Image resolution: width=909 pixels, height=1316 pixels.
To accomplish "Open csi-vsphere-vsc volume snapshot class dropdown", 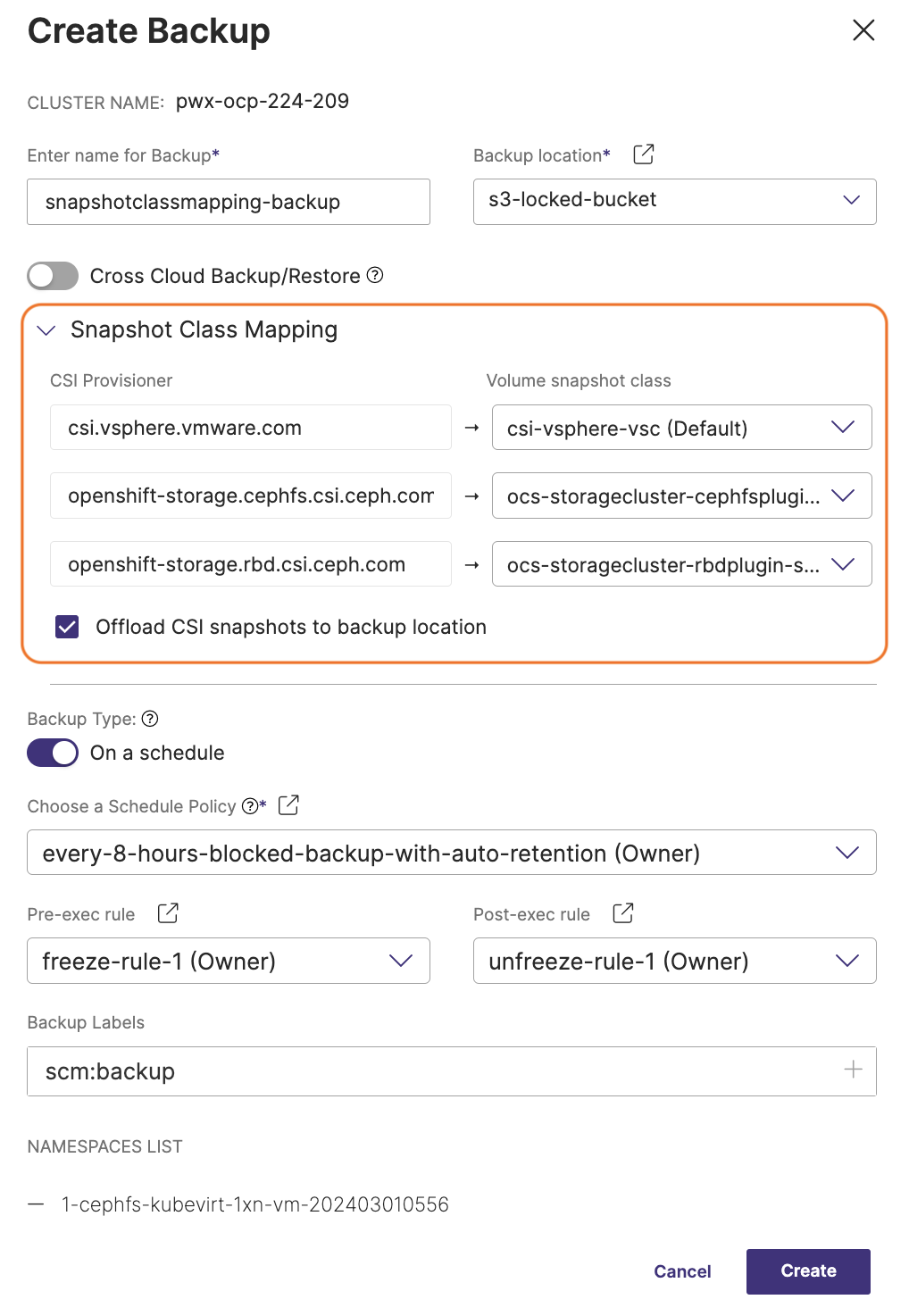I will click(681, 428).
